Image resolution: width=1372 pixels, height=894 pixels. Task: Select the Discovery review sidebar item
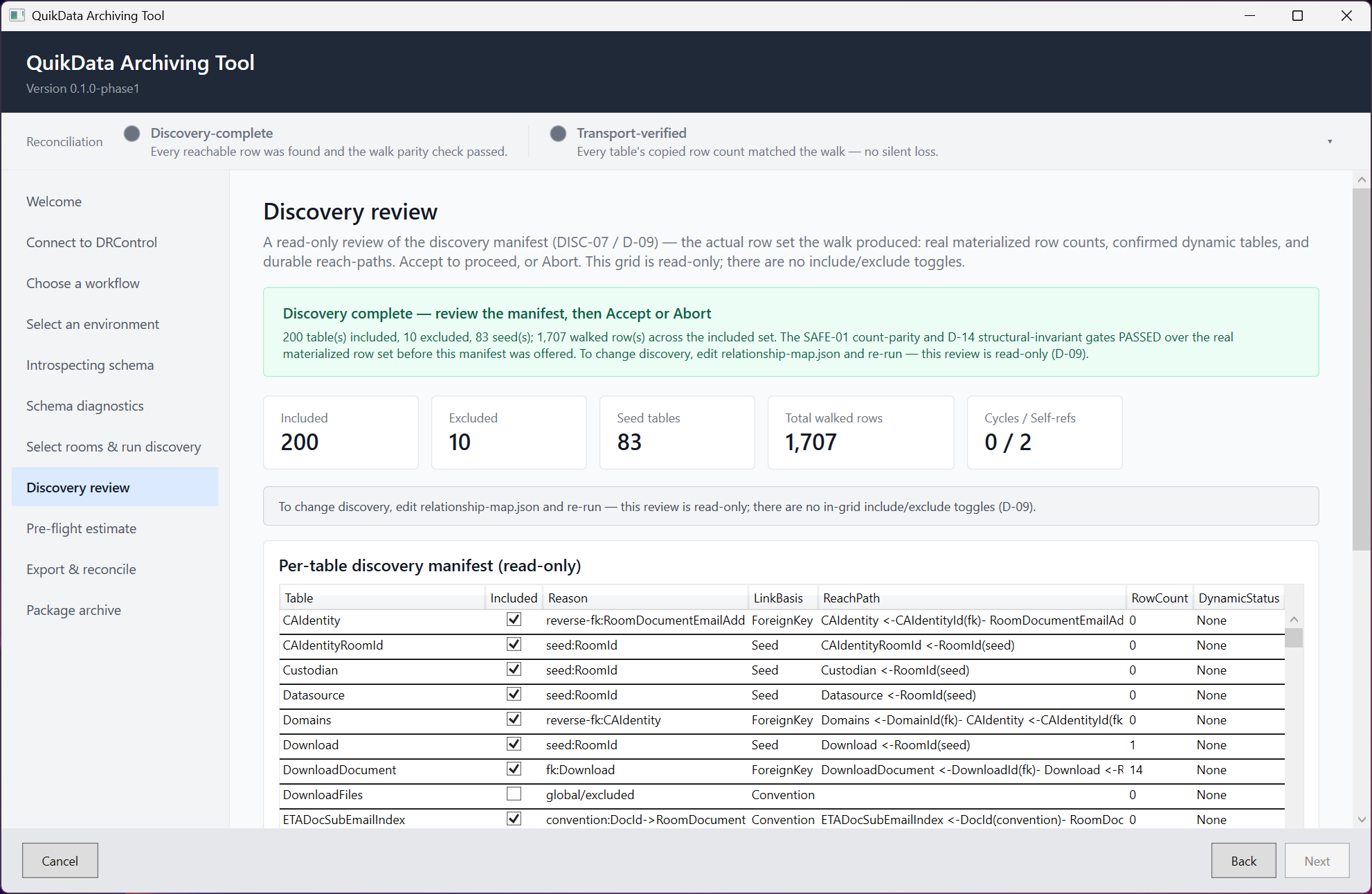(115, 488)
